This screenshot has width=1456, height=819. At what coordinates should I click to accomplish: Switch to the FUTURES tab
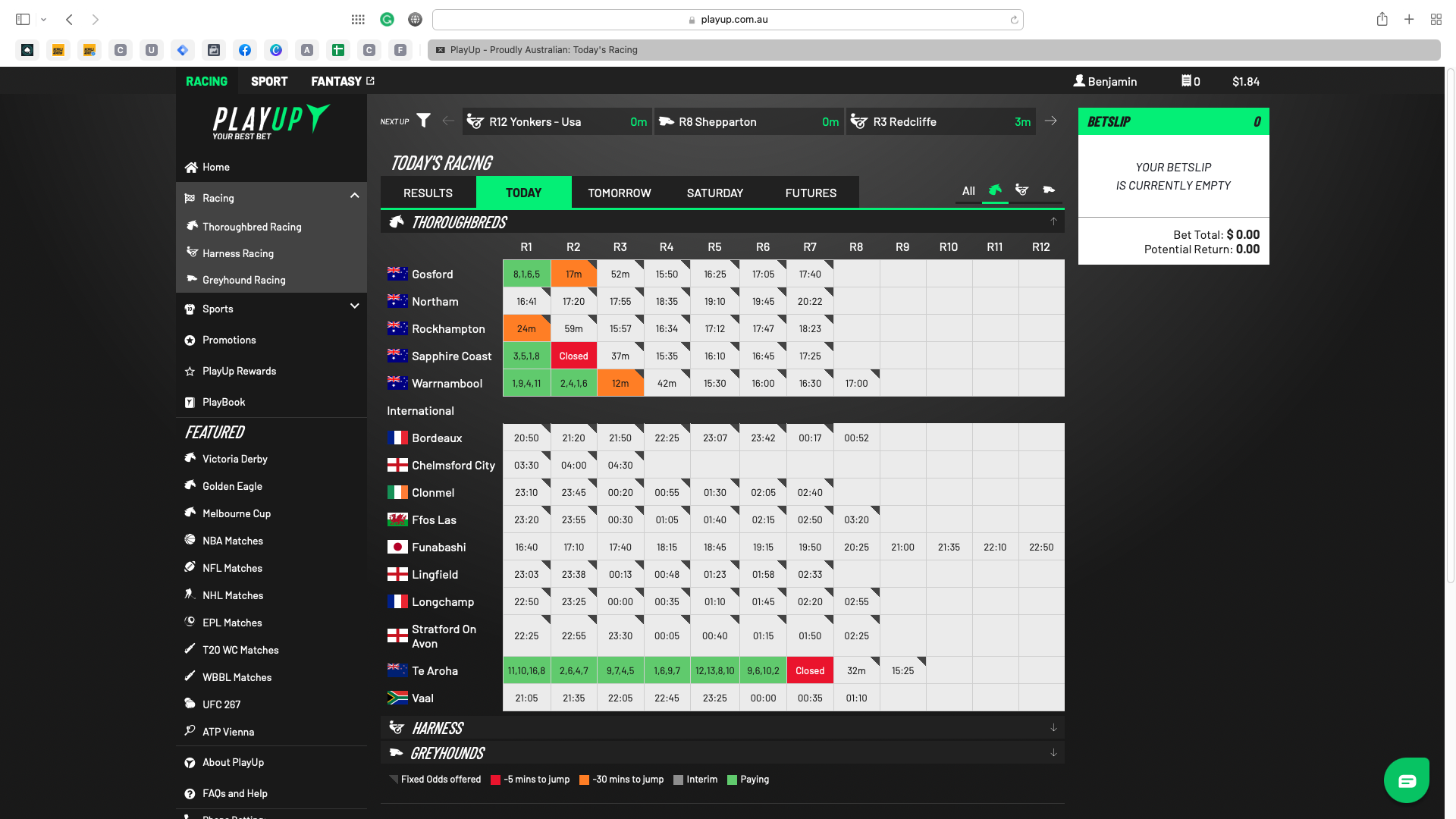click(x=811, y=193)
